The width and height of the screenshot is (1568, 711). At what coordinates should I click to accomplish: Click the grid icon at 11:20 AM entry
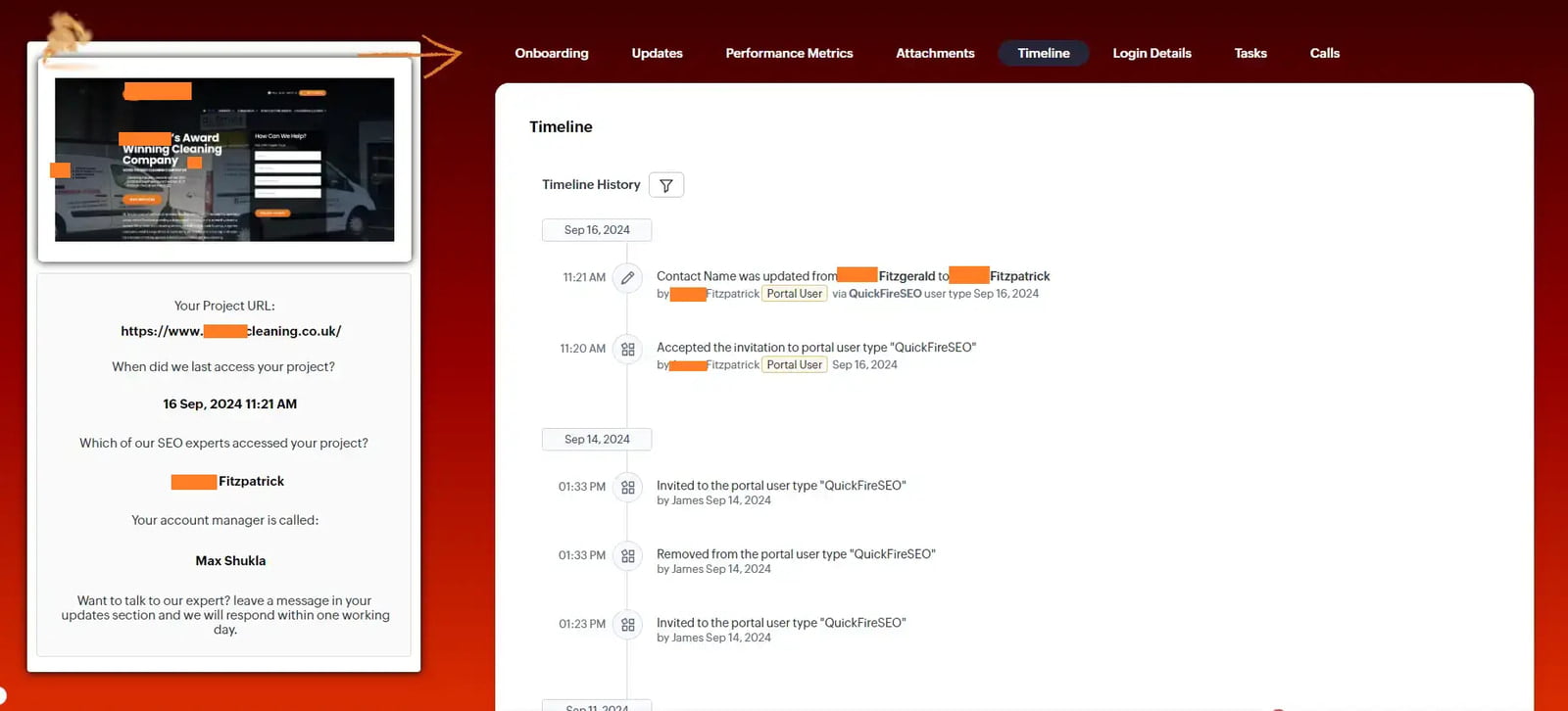coord(627,349)
